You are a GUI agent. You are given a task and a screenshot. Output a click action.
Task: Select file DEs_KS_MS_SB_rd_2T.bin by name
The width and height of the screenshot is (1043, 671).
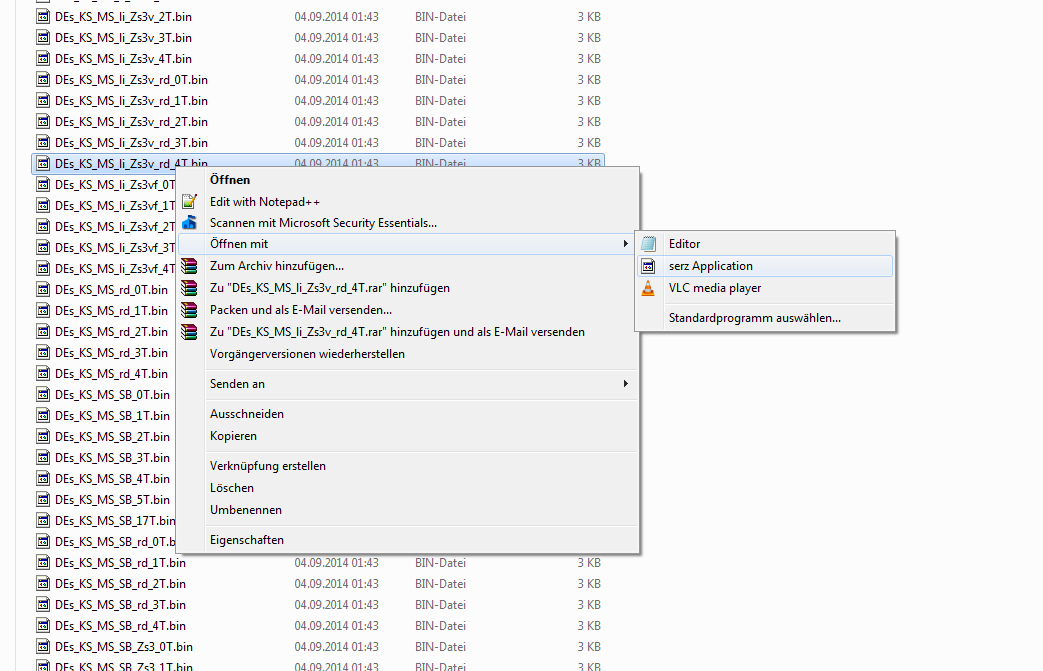pos(120,583)
